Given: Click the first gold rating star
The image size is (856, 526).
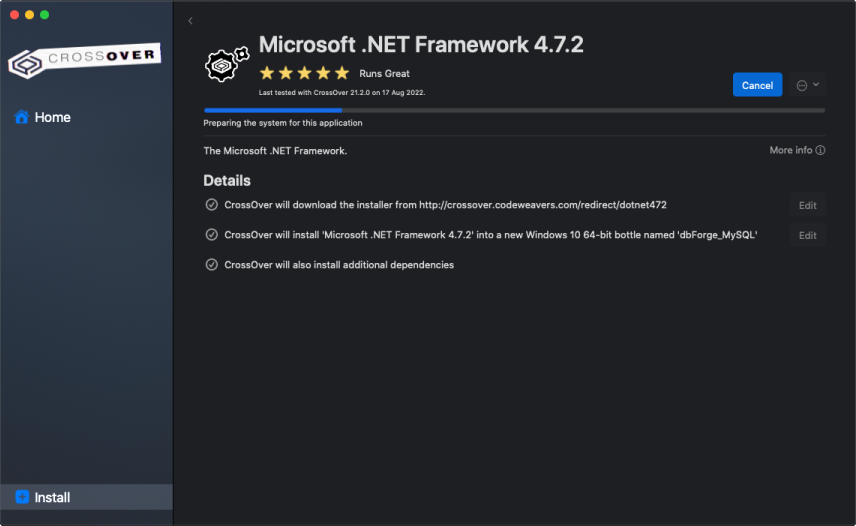Looking at the screenshot, I should click(x=267, y=73).
